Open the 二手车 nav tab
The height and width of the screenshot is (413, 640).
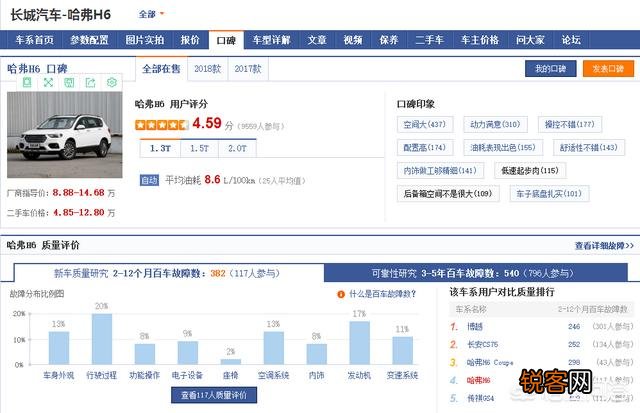pos(429,40)
